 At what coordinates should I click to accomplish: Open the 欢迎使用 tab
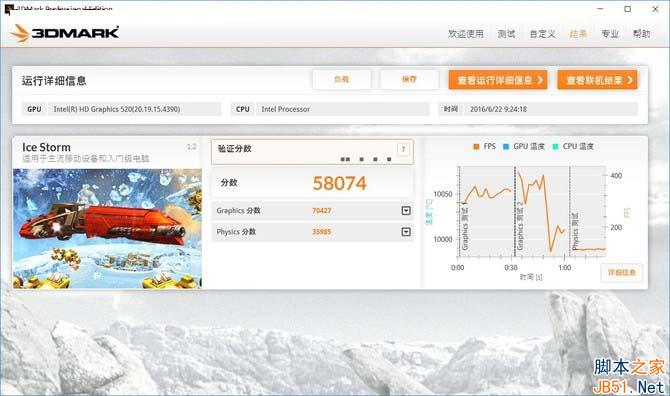pos(466,34)
